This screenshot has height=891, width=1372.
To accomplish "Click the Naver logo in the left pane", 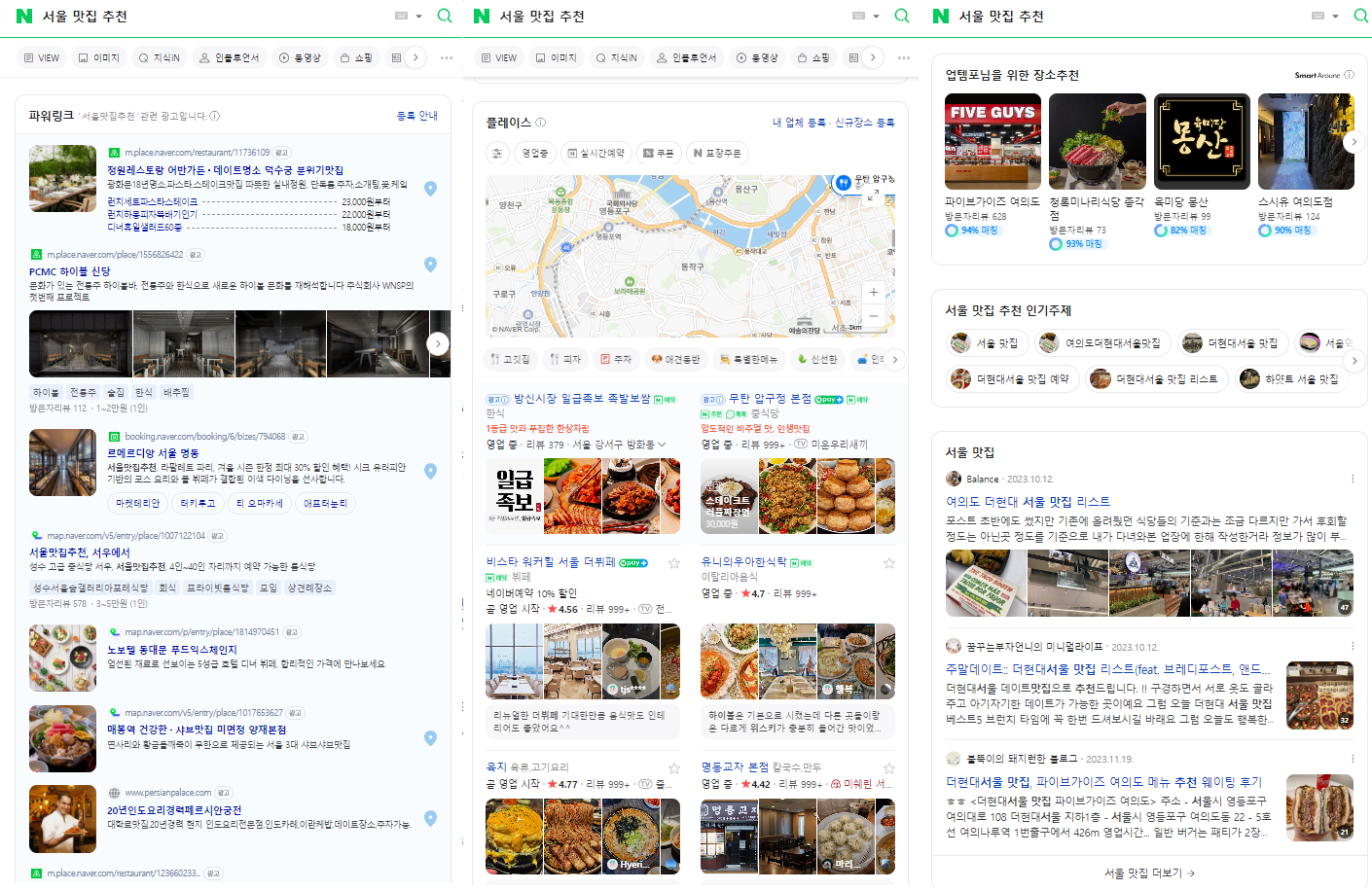I will [24, 16].
